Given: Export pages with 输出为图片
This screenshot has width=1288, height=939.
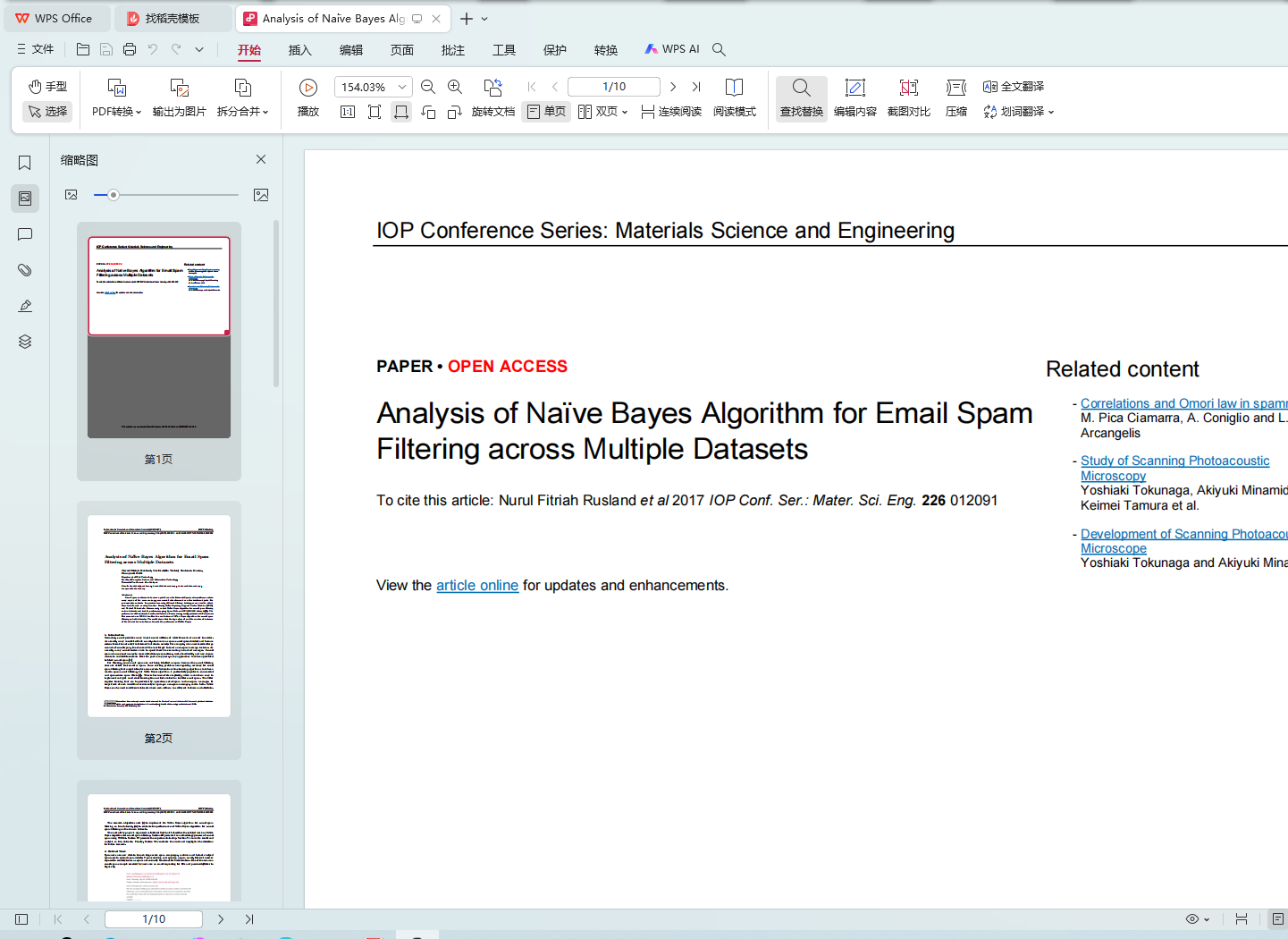Looking at the screenshot, I should point(180,97).
